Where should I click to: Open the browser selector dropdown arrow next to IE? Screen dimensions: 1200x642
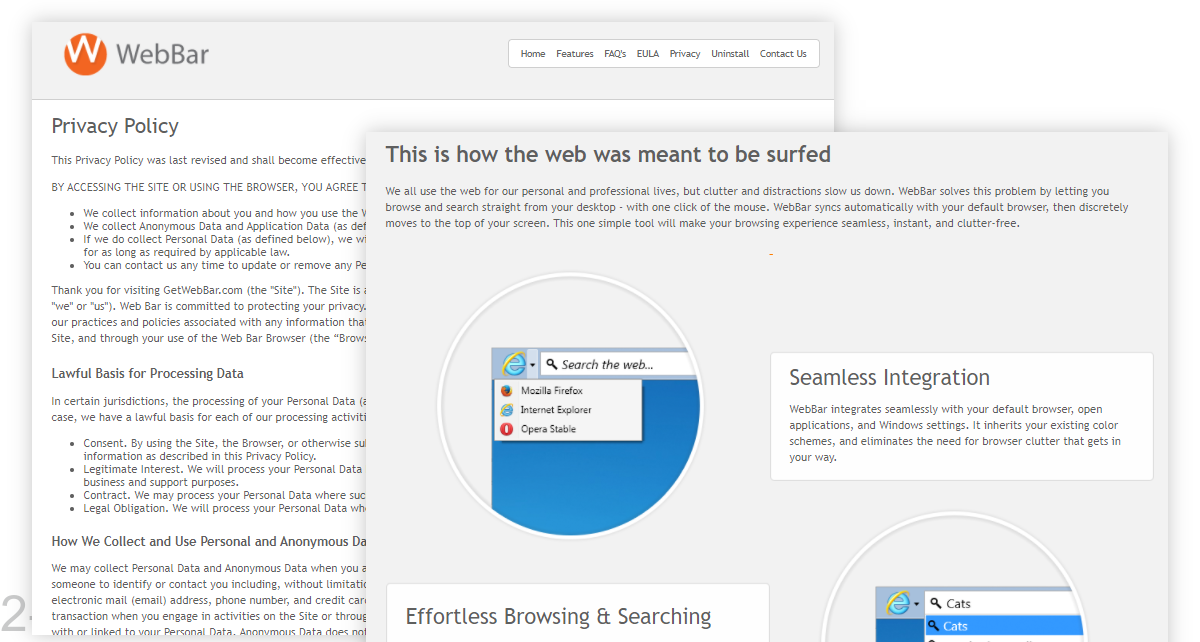532,365
